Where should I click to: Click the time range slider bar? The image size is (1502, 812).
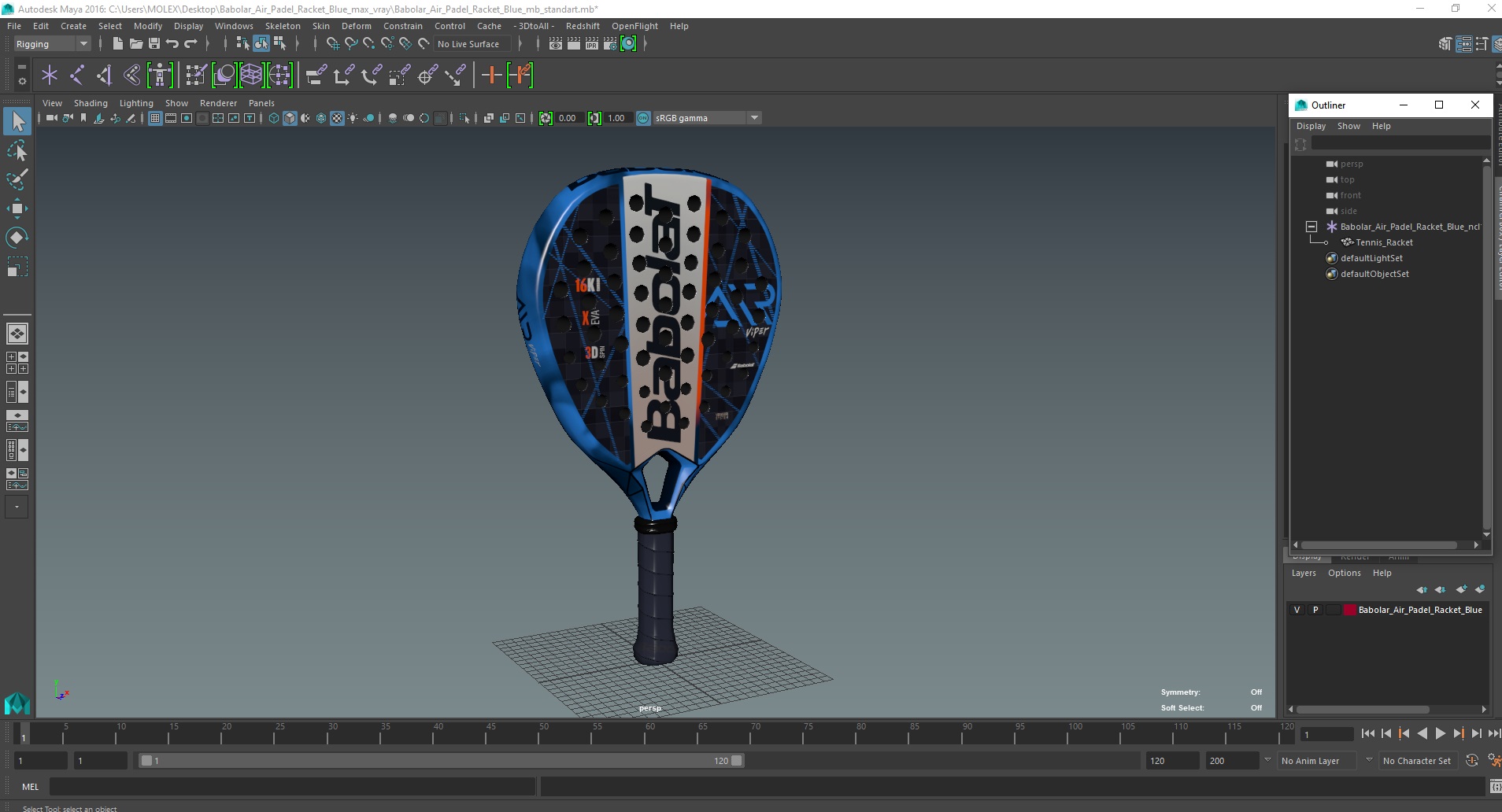(x=441, y=761)
